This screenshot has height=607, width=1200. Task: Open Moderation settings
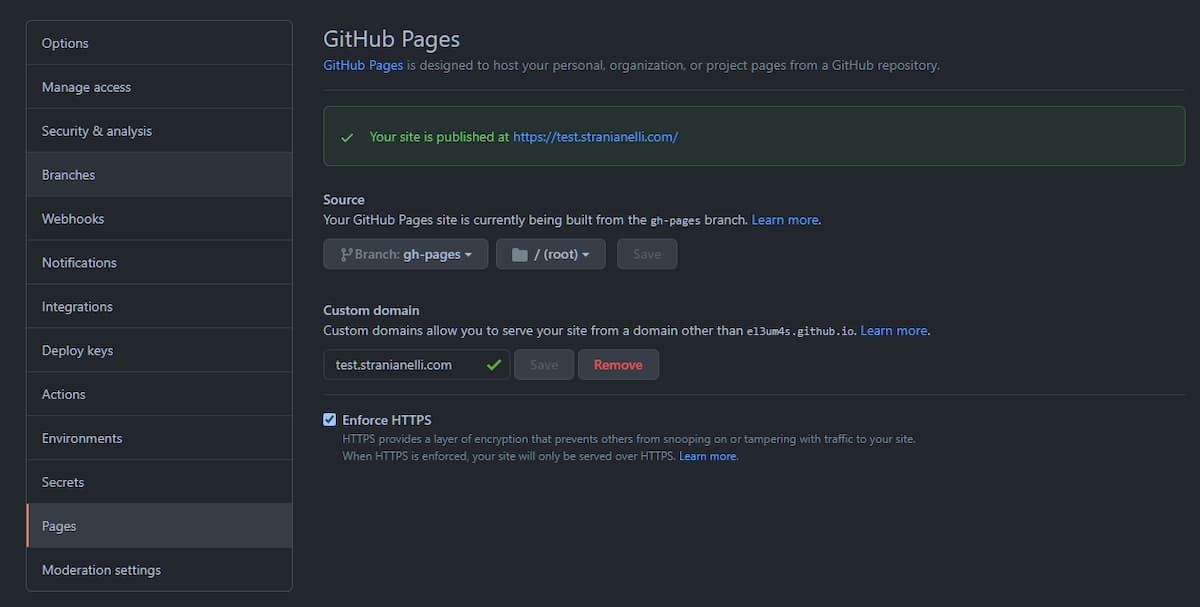coord(159,570)
